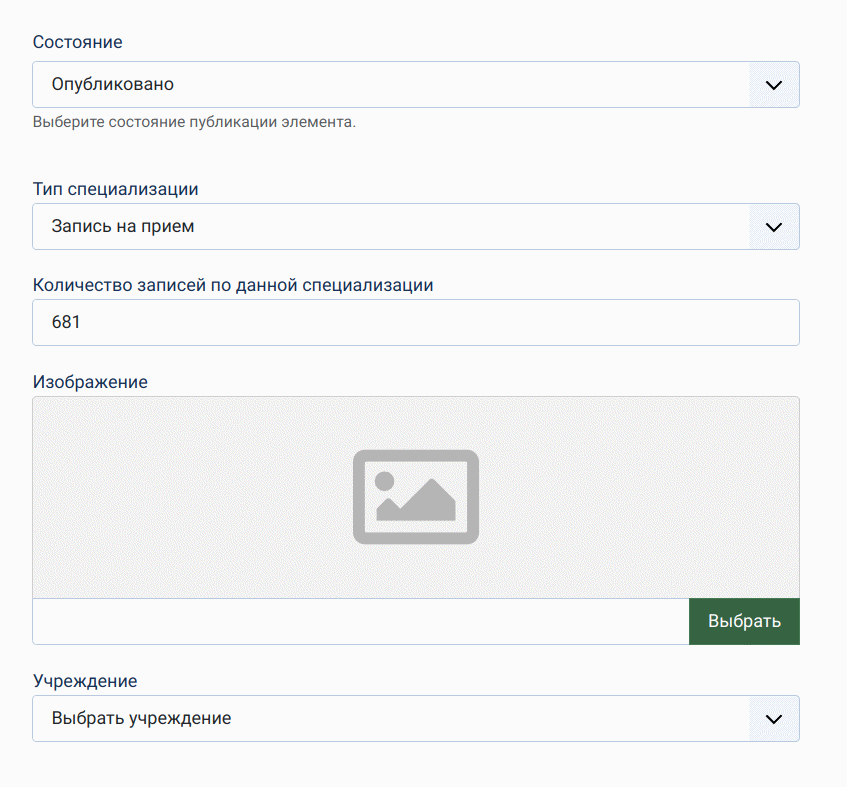Expand the Выбрать учреждение combo box
The width and height of the screenshot is (847, 787).
pos(390,719)
